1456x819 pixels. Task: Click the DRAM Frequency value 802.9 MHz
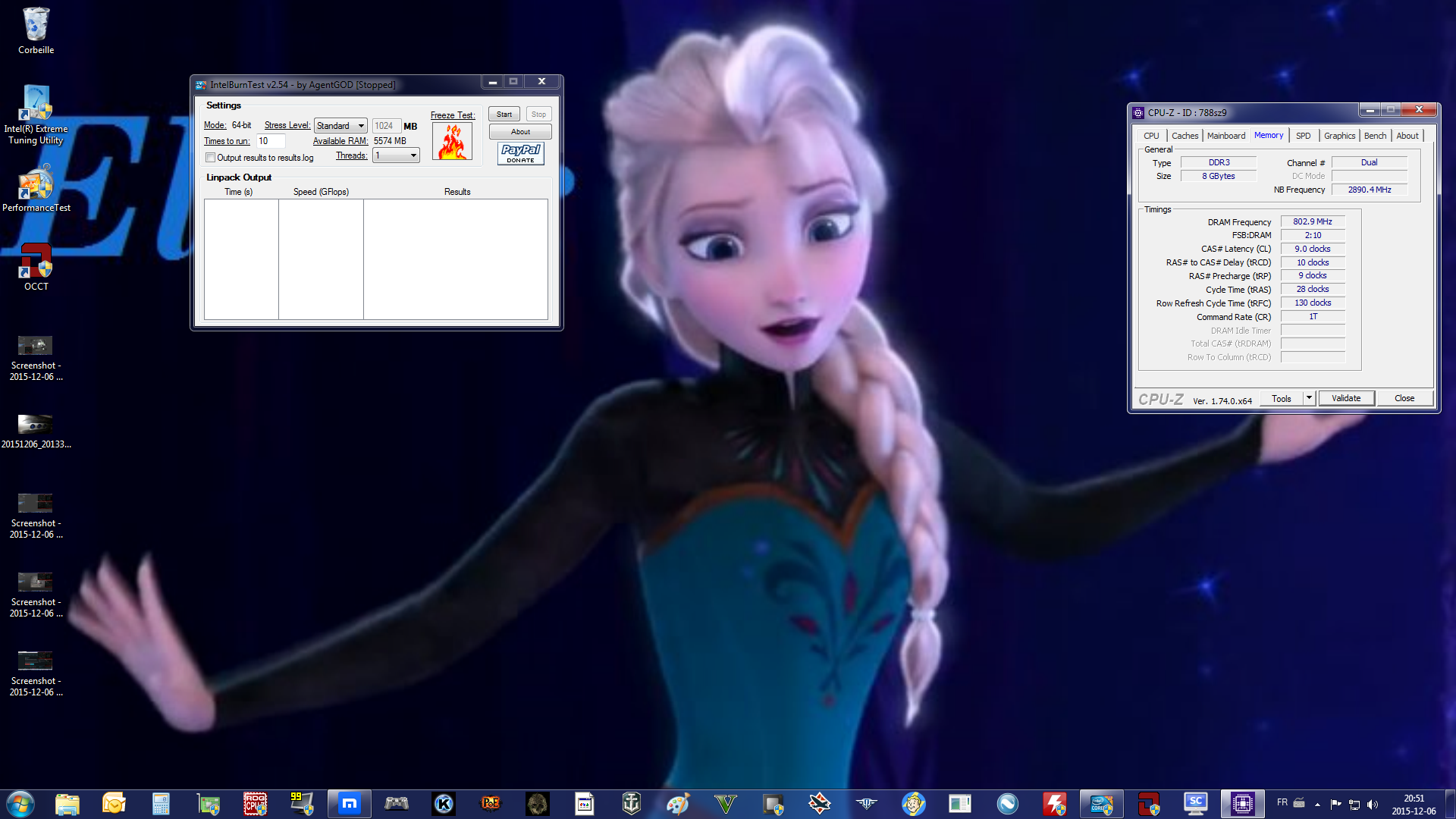1313,221
